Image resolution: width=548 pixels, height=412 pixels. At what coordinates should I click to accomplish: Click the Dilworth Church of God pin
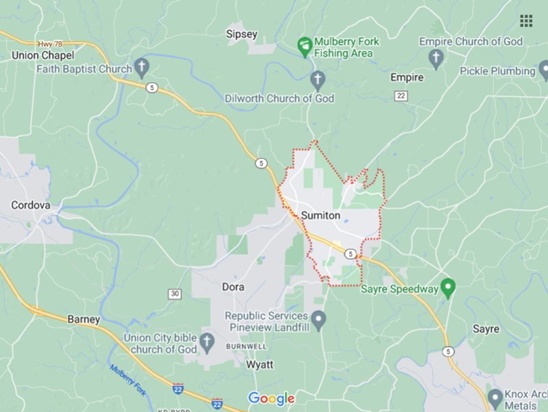click(318, 81)
